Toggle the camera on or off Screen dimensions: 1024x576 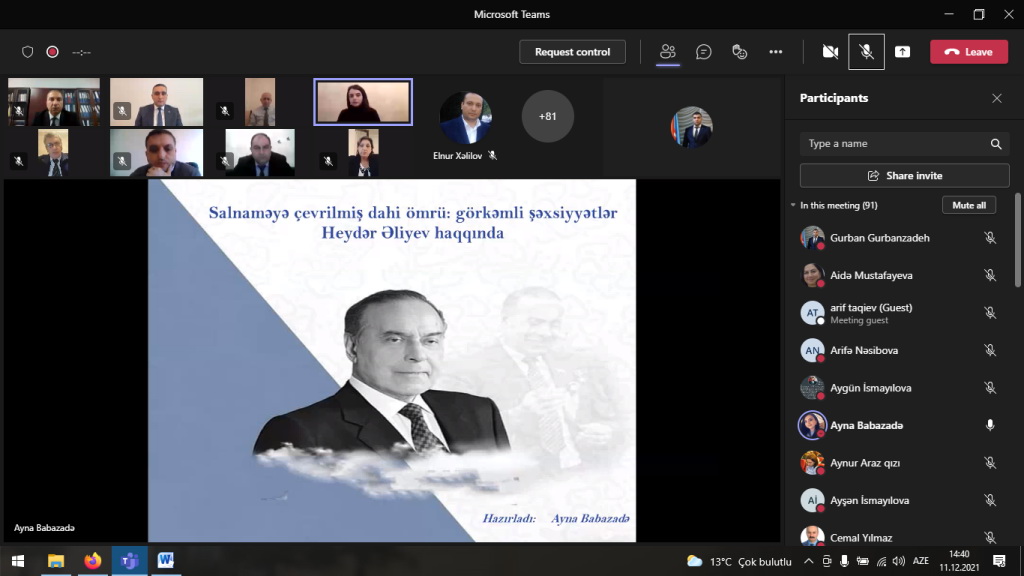[x=829, y=52]
